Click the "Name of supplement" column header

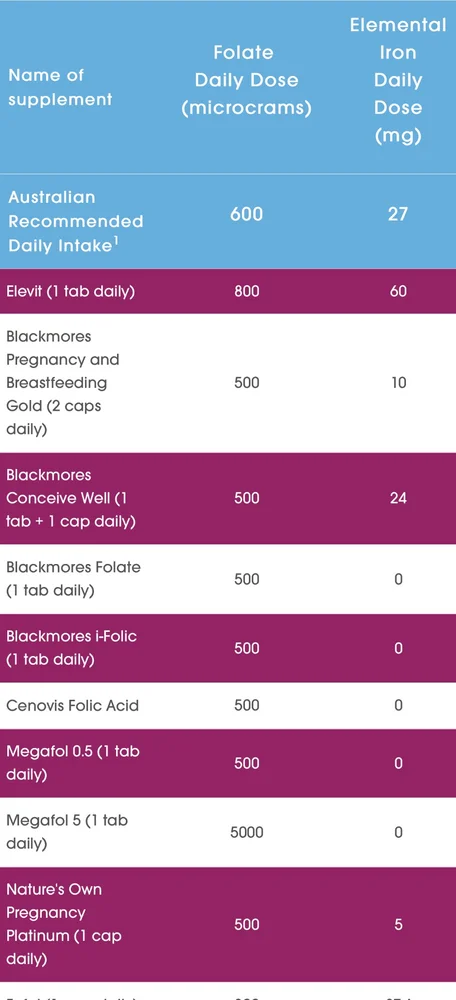(x=61, y=87)
